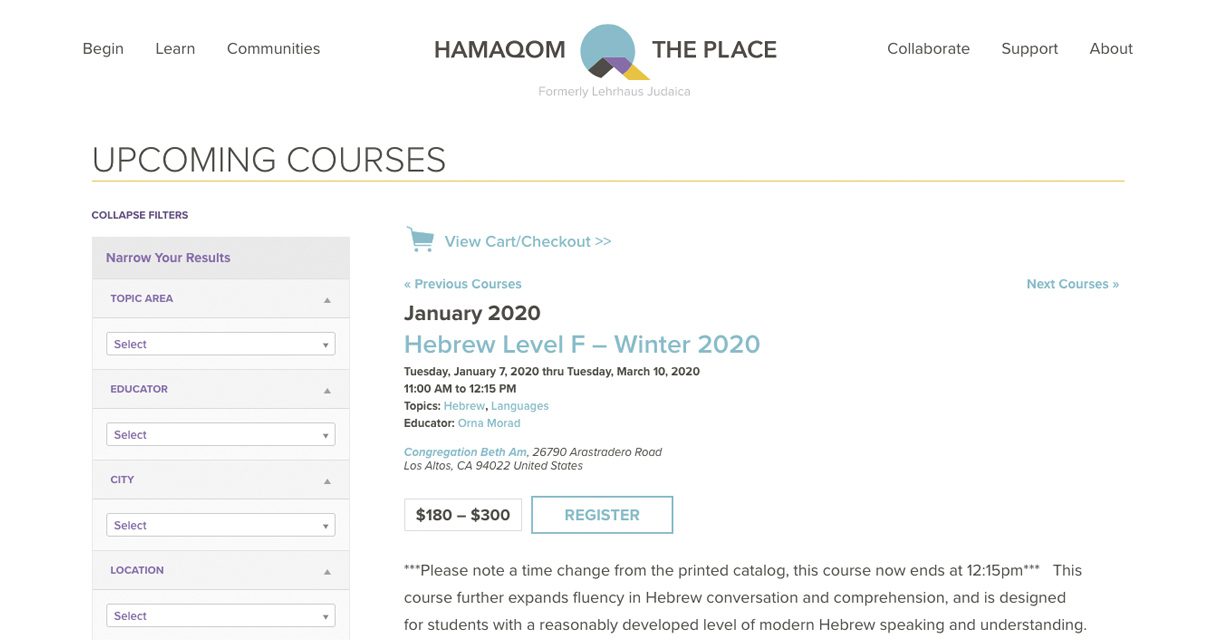Open educator Orna Morad's link
This screenshot has width=1212, height=640.
click(x=489, y=423)
